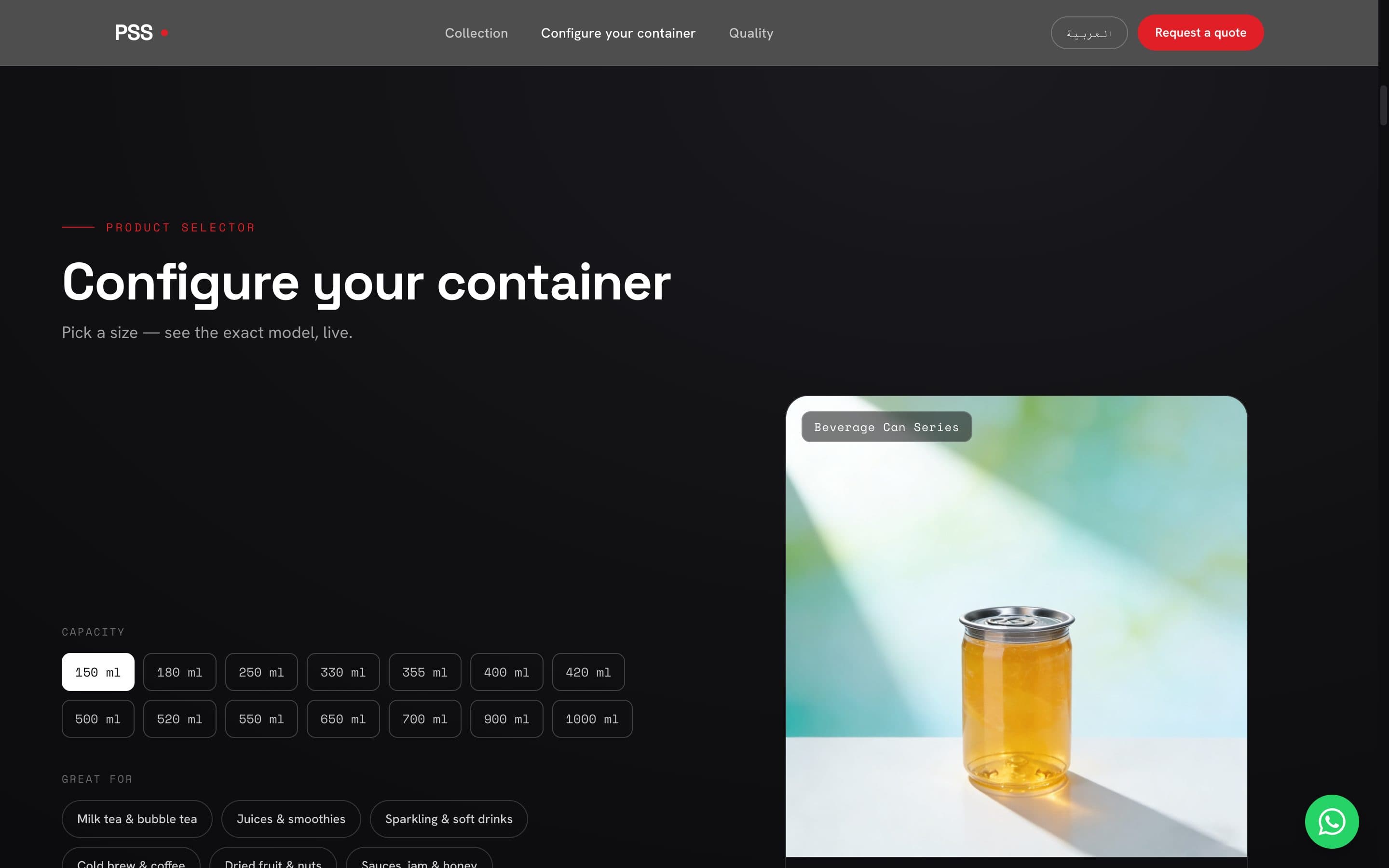Go to Configure your container nav item

[618, 33]
